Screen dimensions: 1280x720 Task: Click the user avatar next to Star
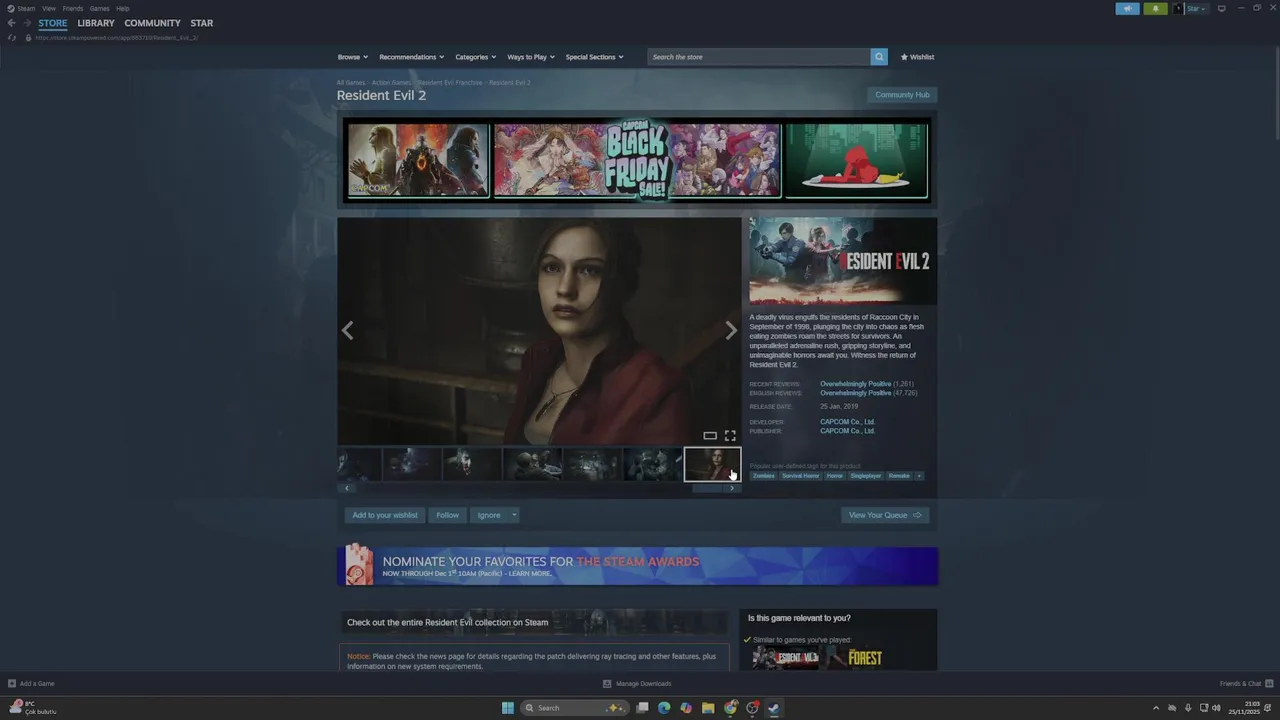point(1178,8)
